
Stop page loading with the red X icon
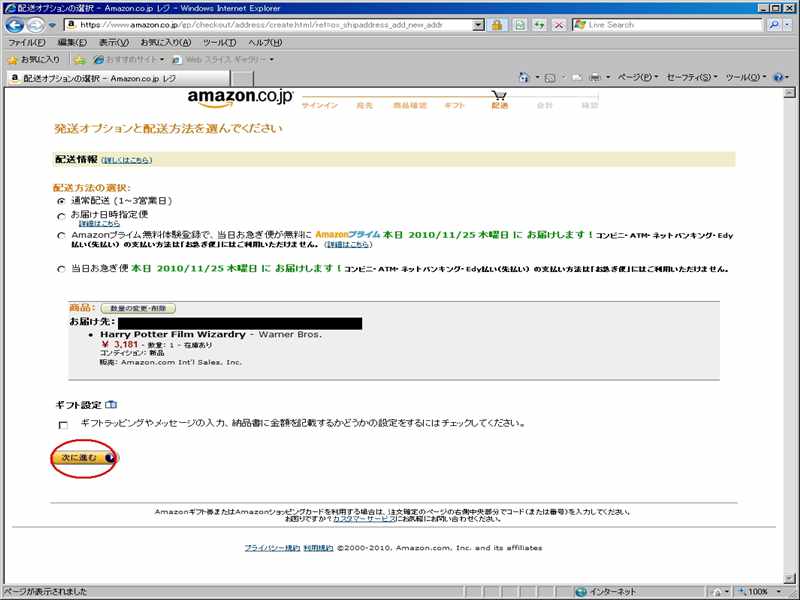[559, 25]
